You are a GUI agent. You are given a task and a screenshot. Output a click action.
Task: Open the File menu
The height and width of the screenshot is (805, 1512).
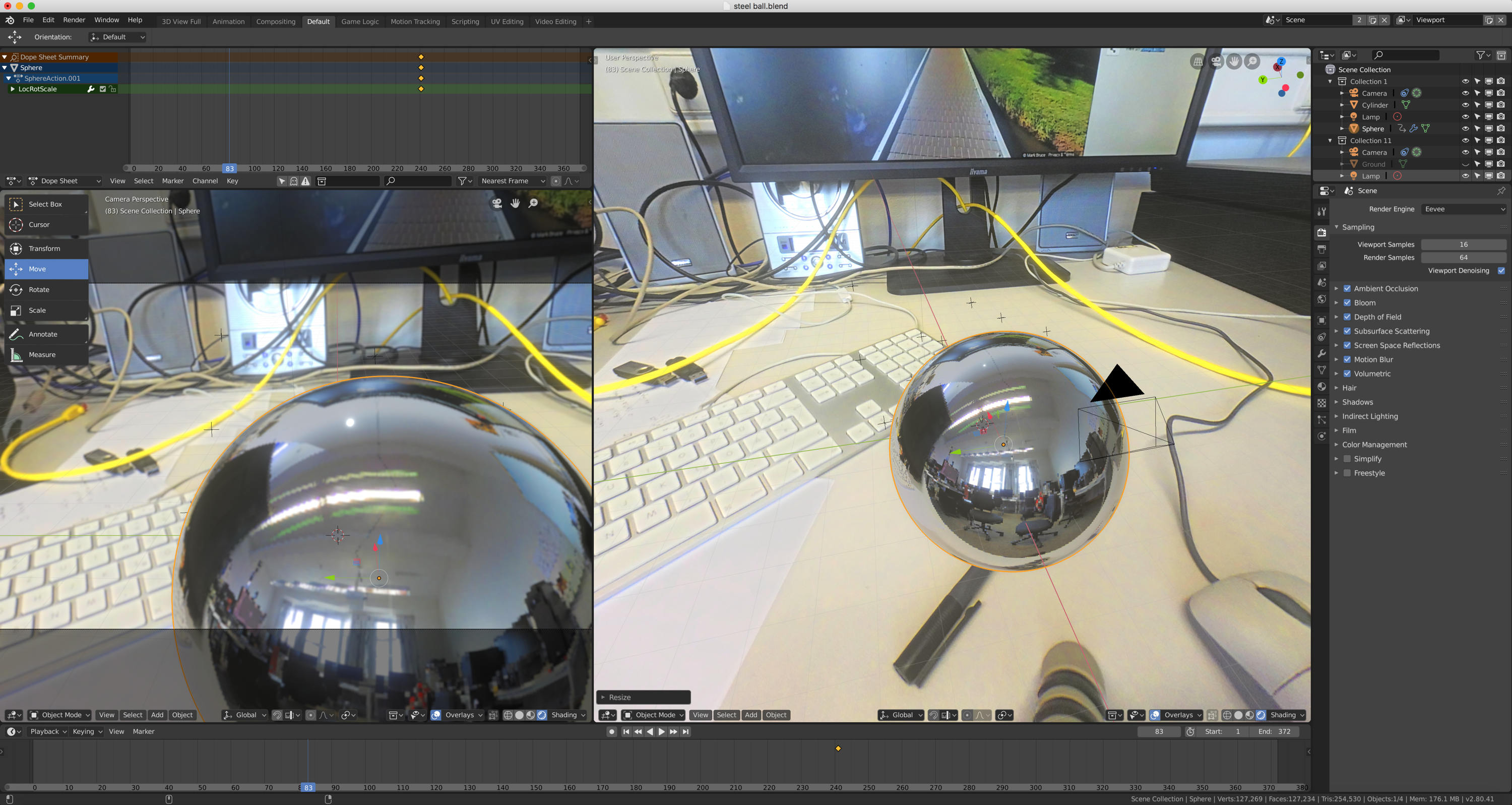28,20
